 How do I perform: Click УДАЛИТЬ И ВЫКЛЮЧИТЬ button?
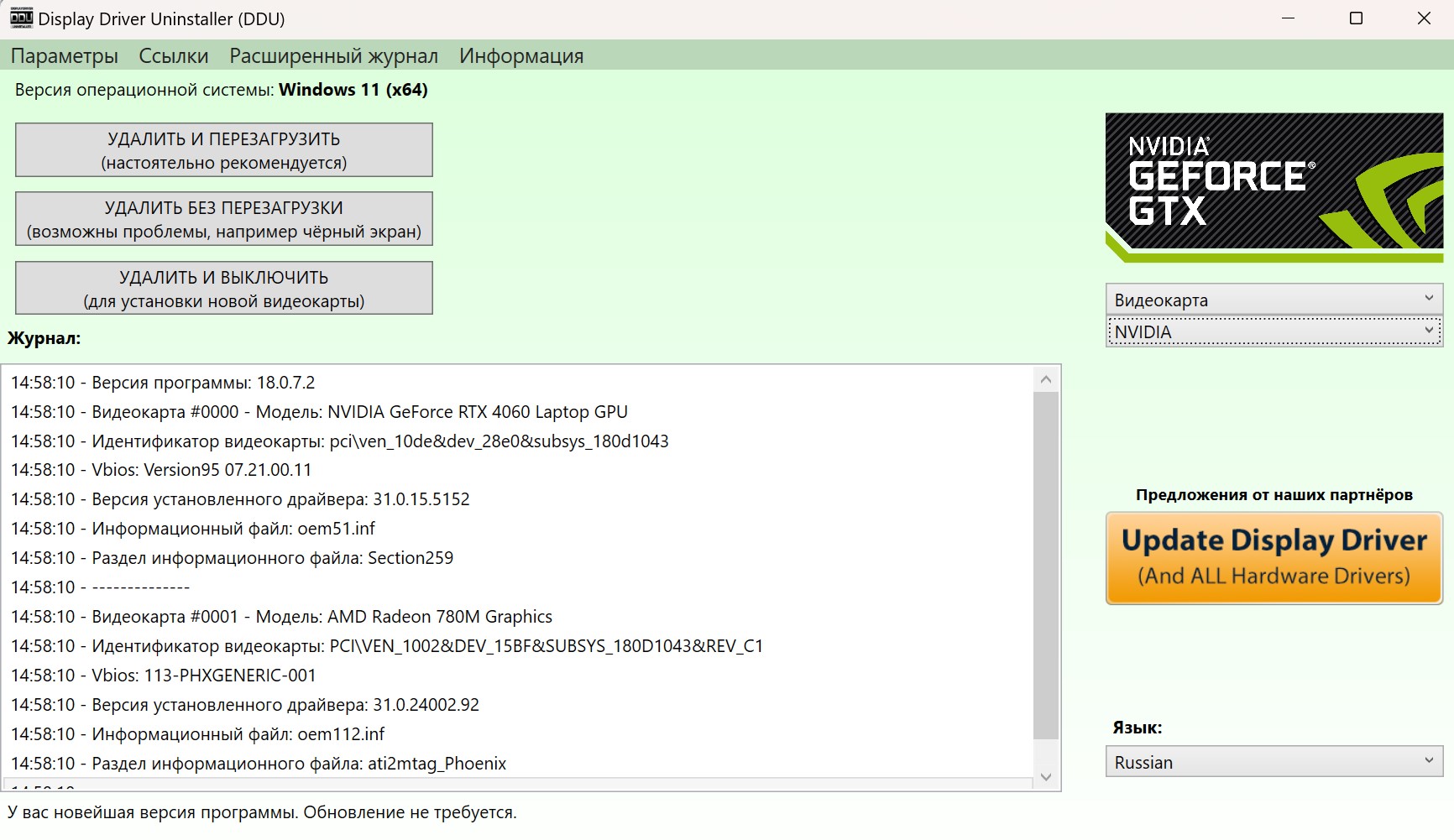[x=224, y=289]
